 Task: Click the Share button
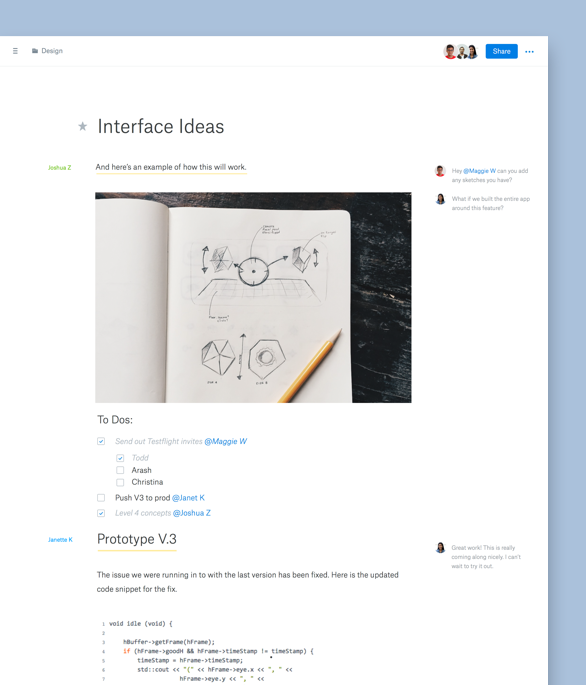point(502,52)
